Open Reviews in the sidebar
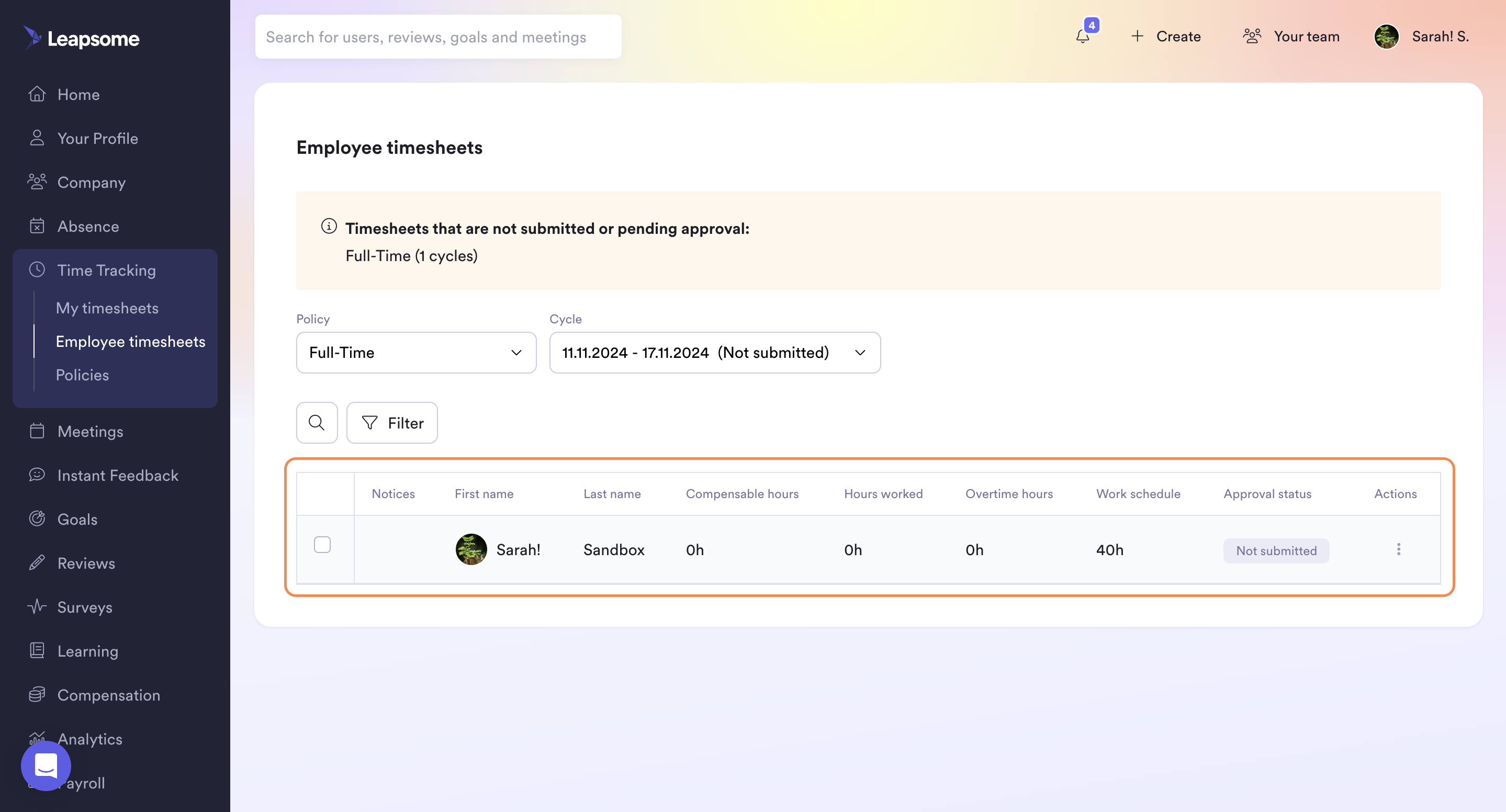 (x=86, y=563)
